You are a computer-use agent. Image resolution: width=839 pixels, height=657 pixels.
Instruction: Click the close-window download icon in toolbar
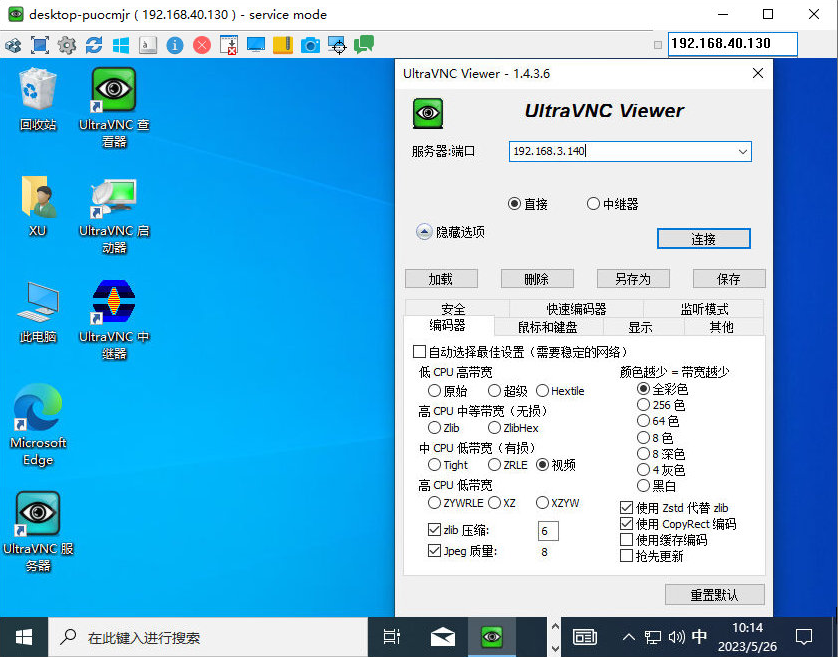pyautogui.click(x=228, y=45)
